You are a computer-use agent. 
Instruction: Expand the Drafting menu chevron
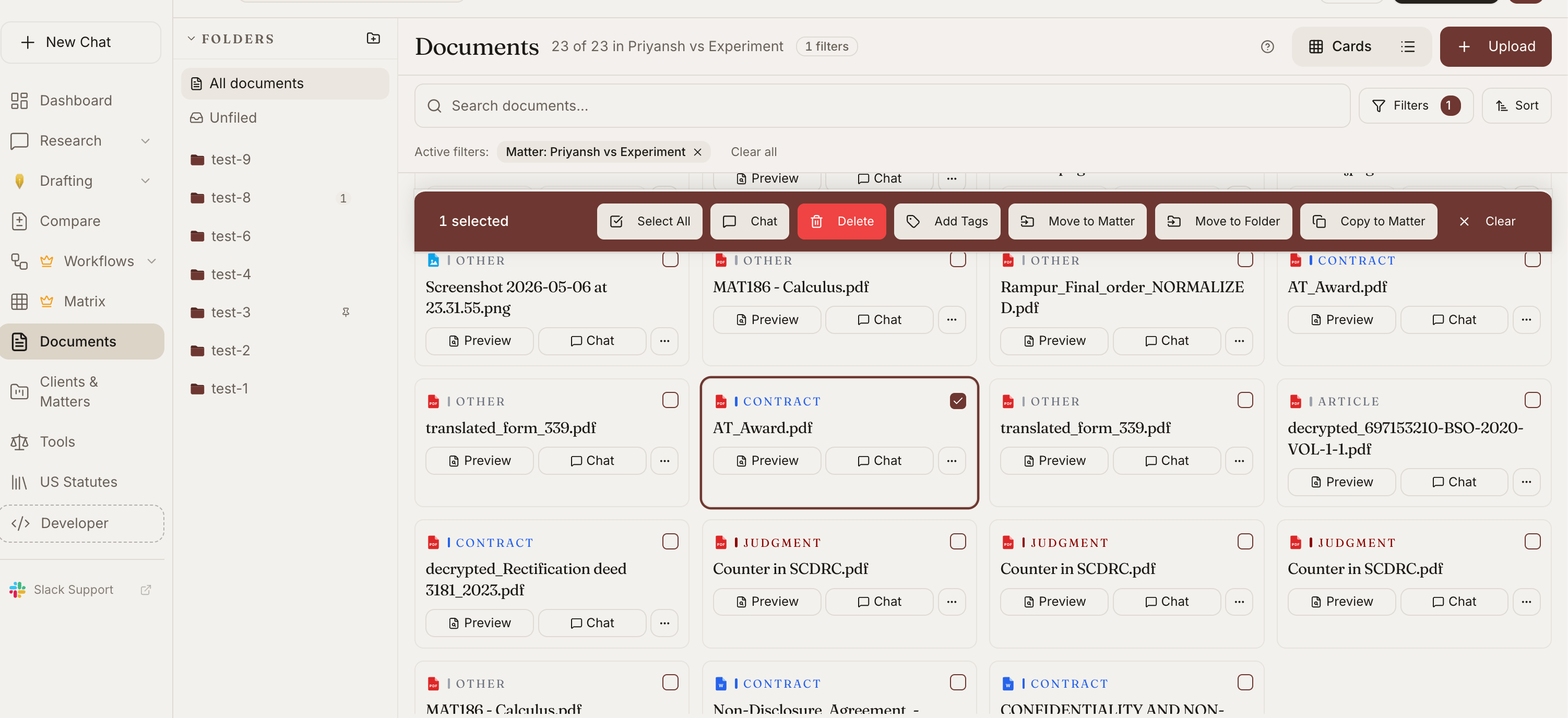[x=146, y=181]
